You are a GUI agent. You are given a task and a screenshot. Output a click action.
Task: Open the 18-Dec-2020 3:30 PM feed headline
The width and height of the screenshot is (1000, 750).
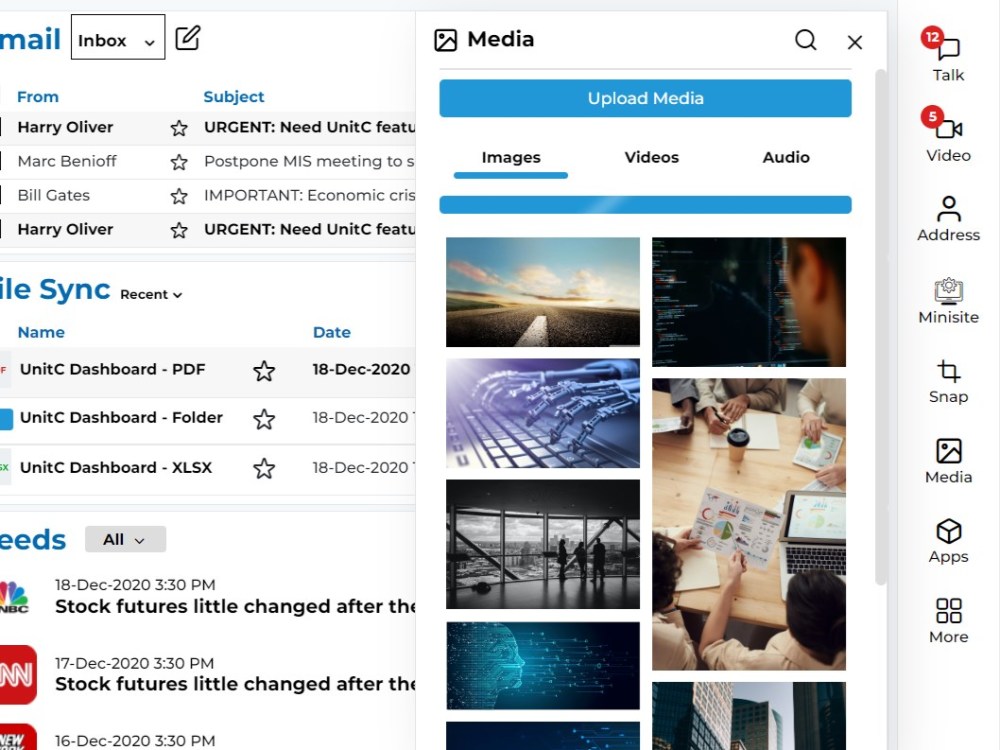point(235,606)
